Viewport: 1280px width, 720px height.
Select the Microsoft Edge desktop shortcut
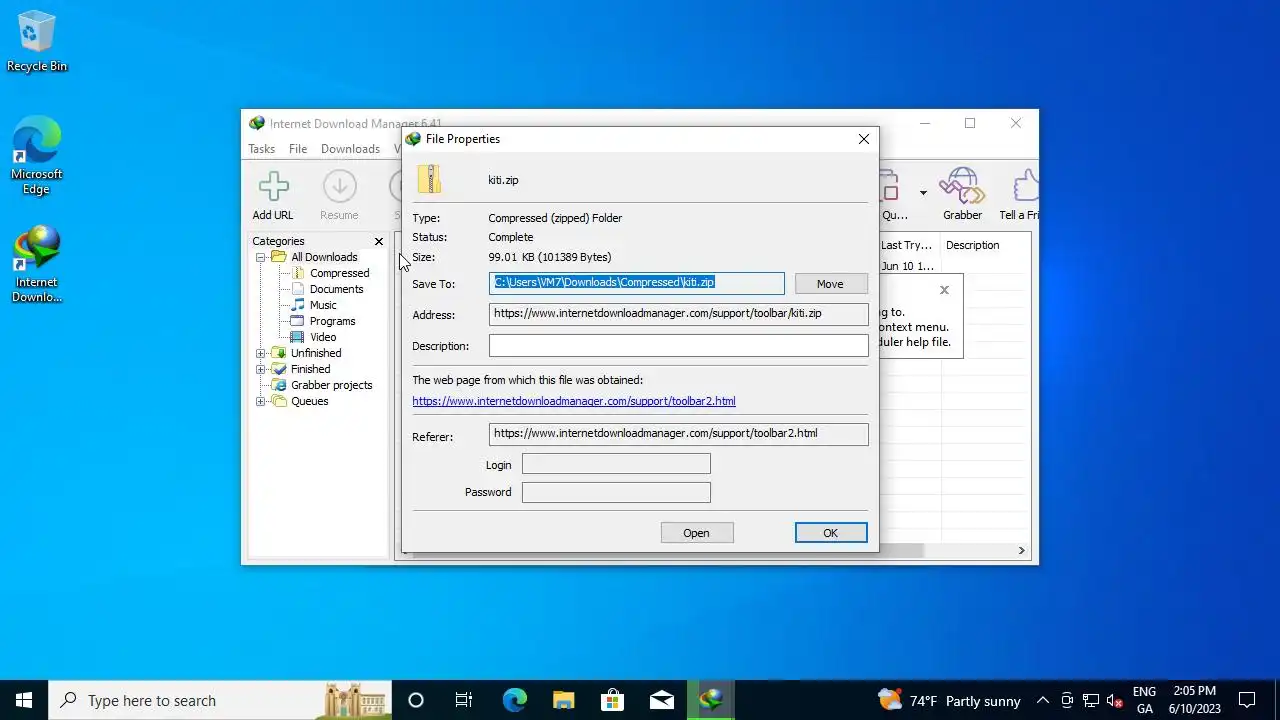click(37, 156)
